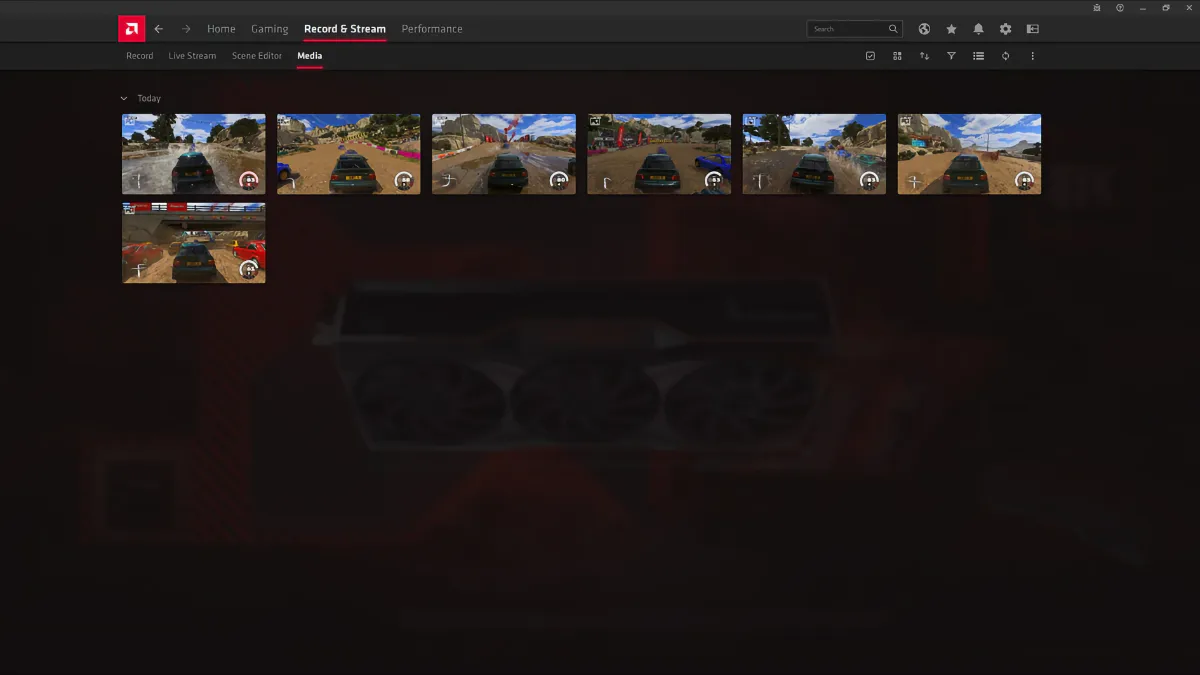This screenshot has width=1200, height=675.
Task: Open the three-dot more options menu
Action: [1032, 56]
